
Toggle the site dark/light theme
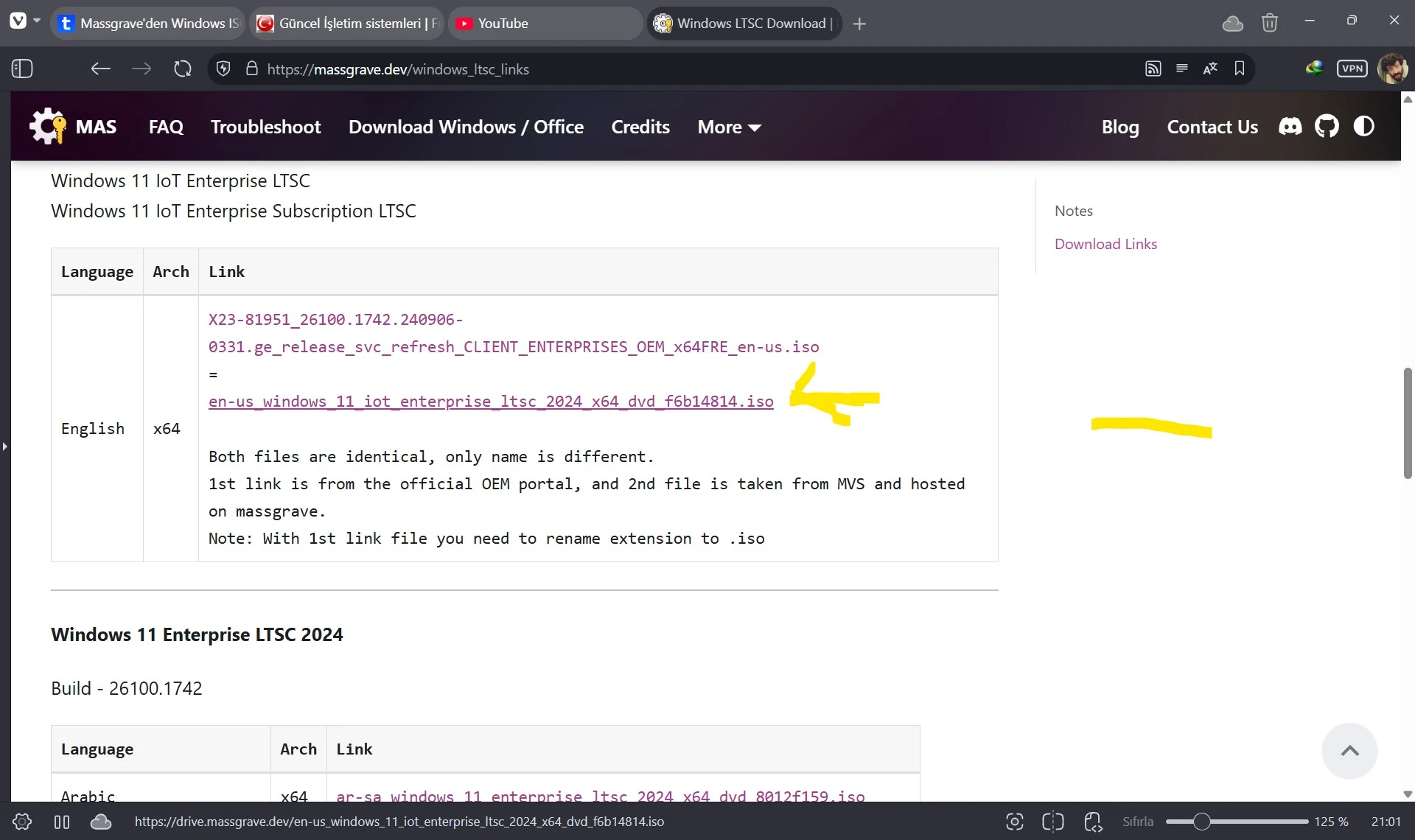[1364, 127]
